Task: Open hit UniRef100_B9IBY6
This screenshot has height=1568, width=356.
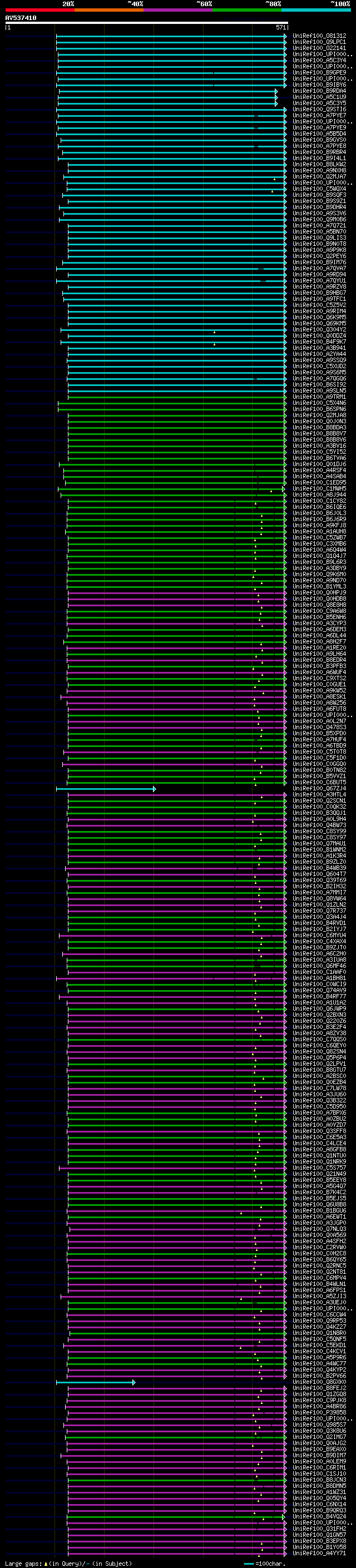Action: [319, 85]
